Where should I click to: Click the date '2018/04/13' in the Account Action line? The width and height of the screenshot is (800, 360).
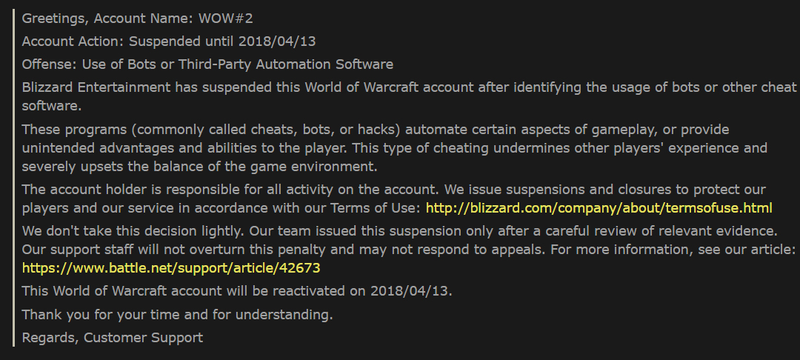click(x=277, y=41)
